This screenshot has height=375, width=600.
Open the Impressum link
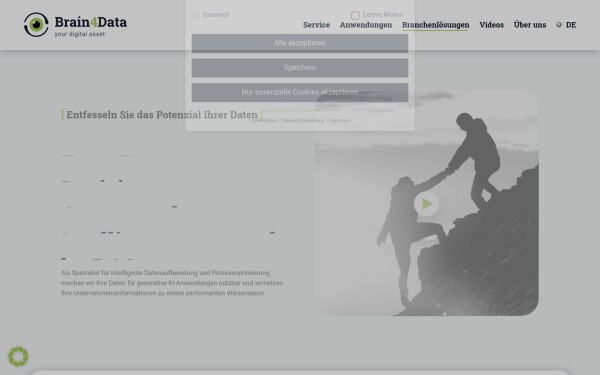click(x=339, y=120)
